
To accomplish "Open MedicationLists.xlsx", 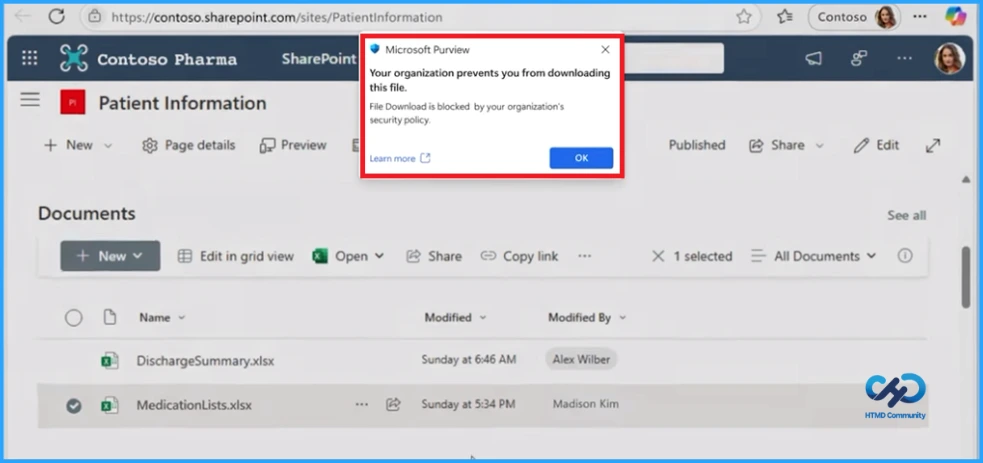I will [194, 405].
